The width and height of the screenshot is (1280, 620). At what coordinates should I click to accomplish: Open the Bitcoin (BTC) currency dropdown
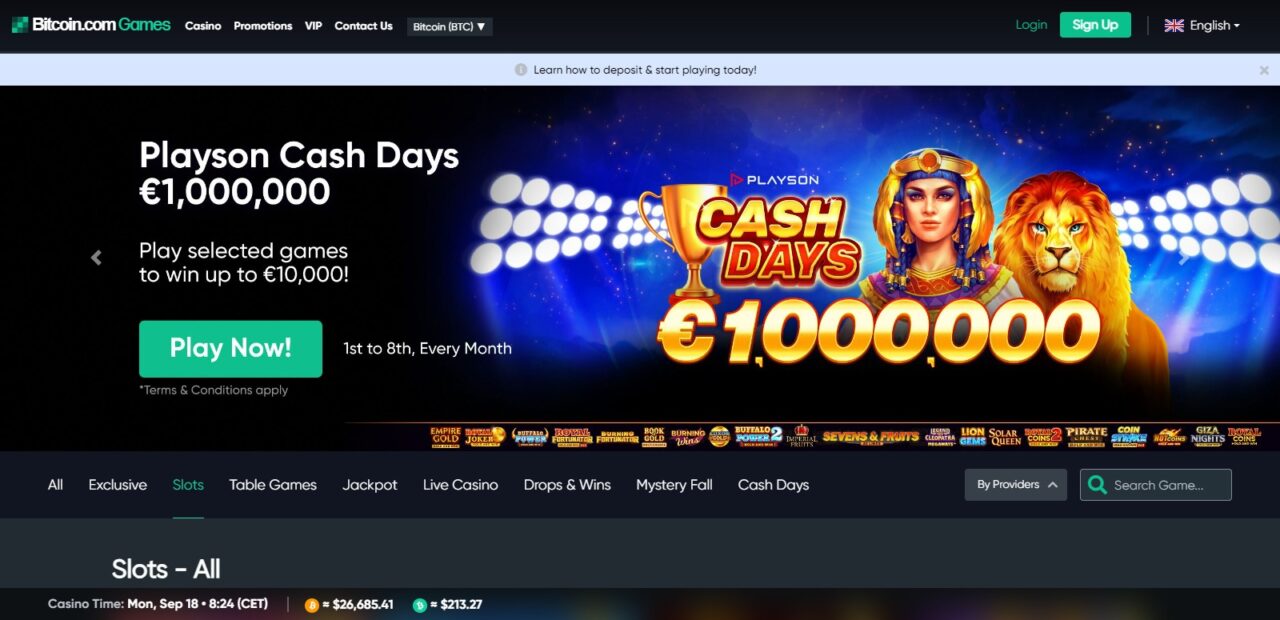pyautogui.click(x=450, y=27)
